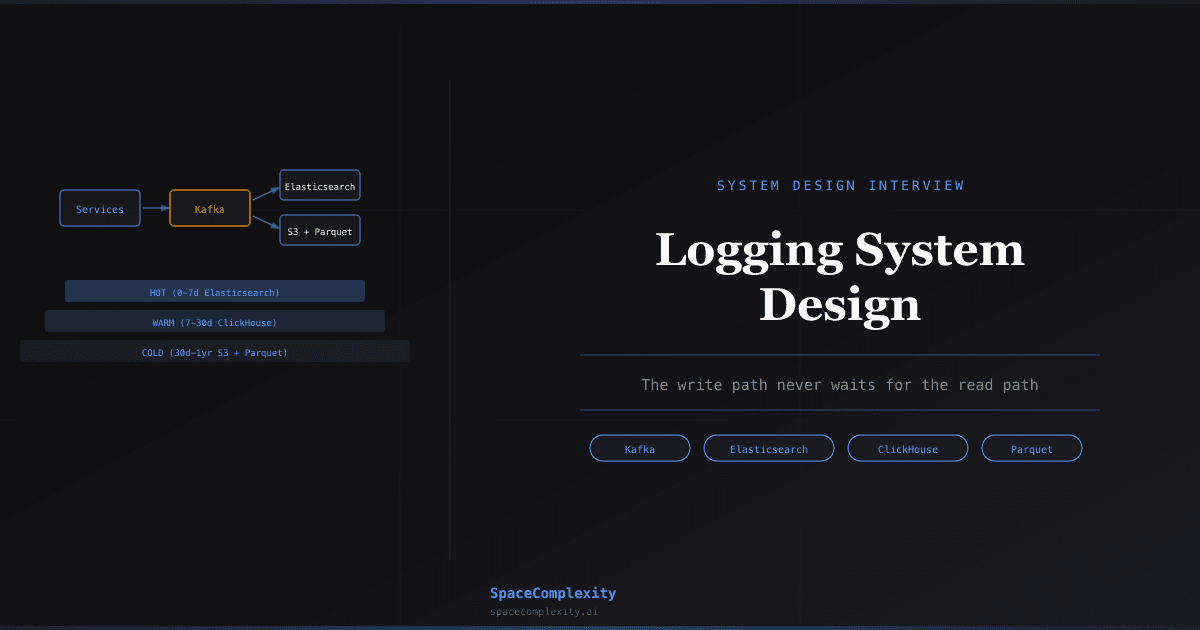Select the WARM (7–30d ClickHouse) tier bar
Screen dimensions: 1200x630
coord(215,321)
